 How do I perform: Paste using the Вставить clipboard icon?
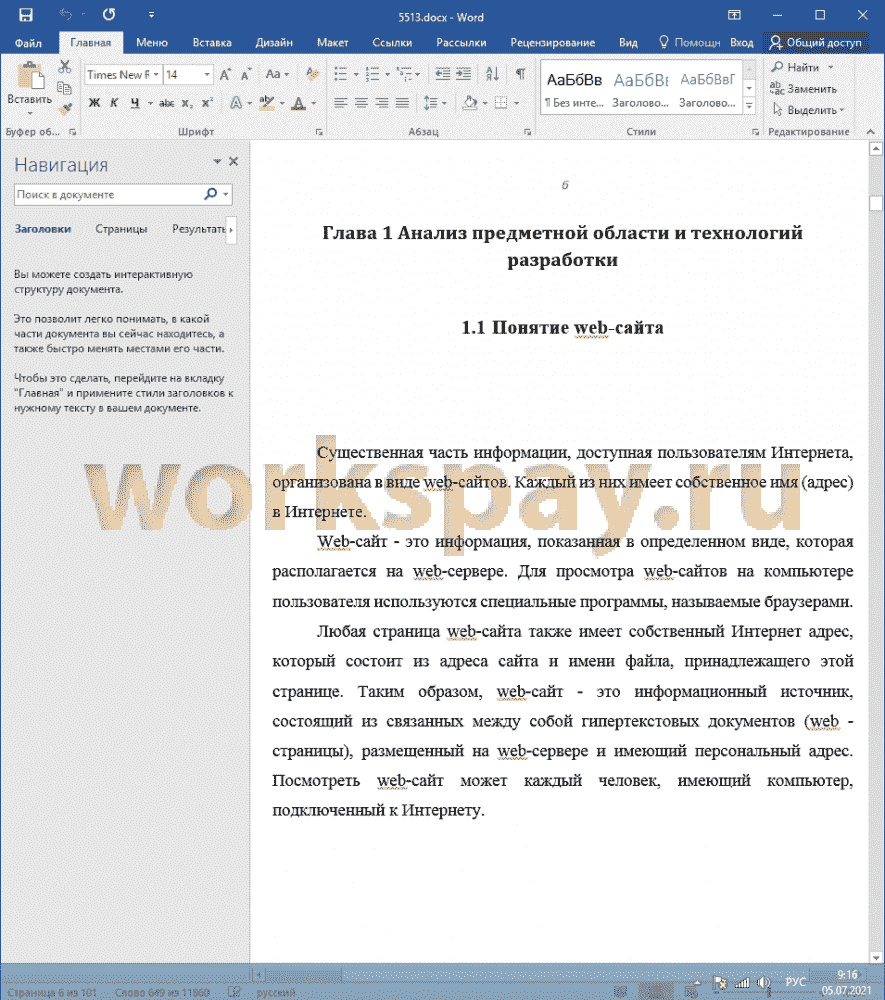click(29, 77)
